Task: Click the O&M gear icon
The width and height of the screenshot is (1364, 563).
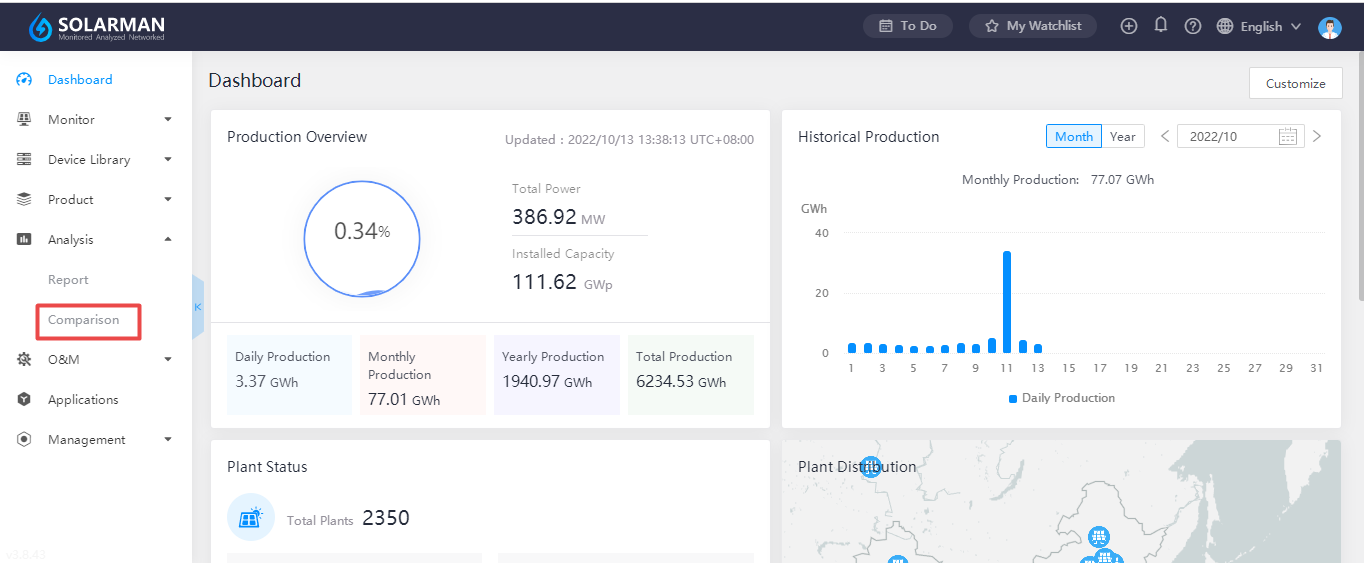Action: (25, 359)
